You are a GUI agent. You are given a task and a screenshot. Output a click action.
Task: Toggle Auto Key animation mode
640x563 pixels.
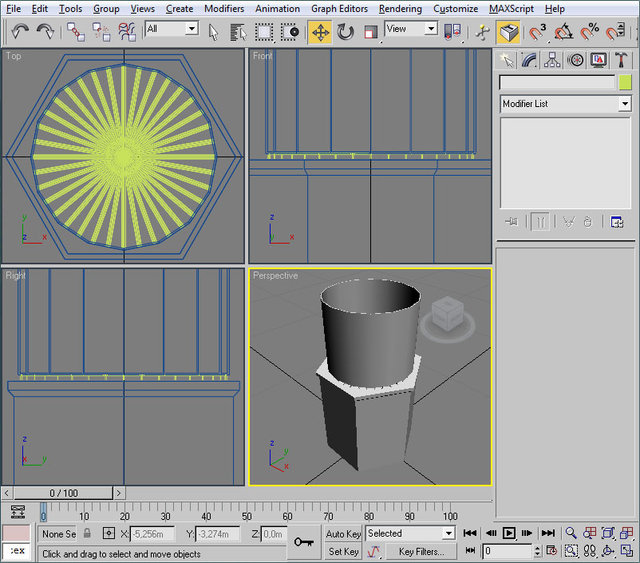[x=343, y=534]
